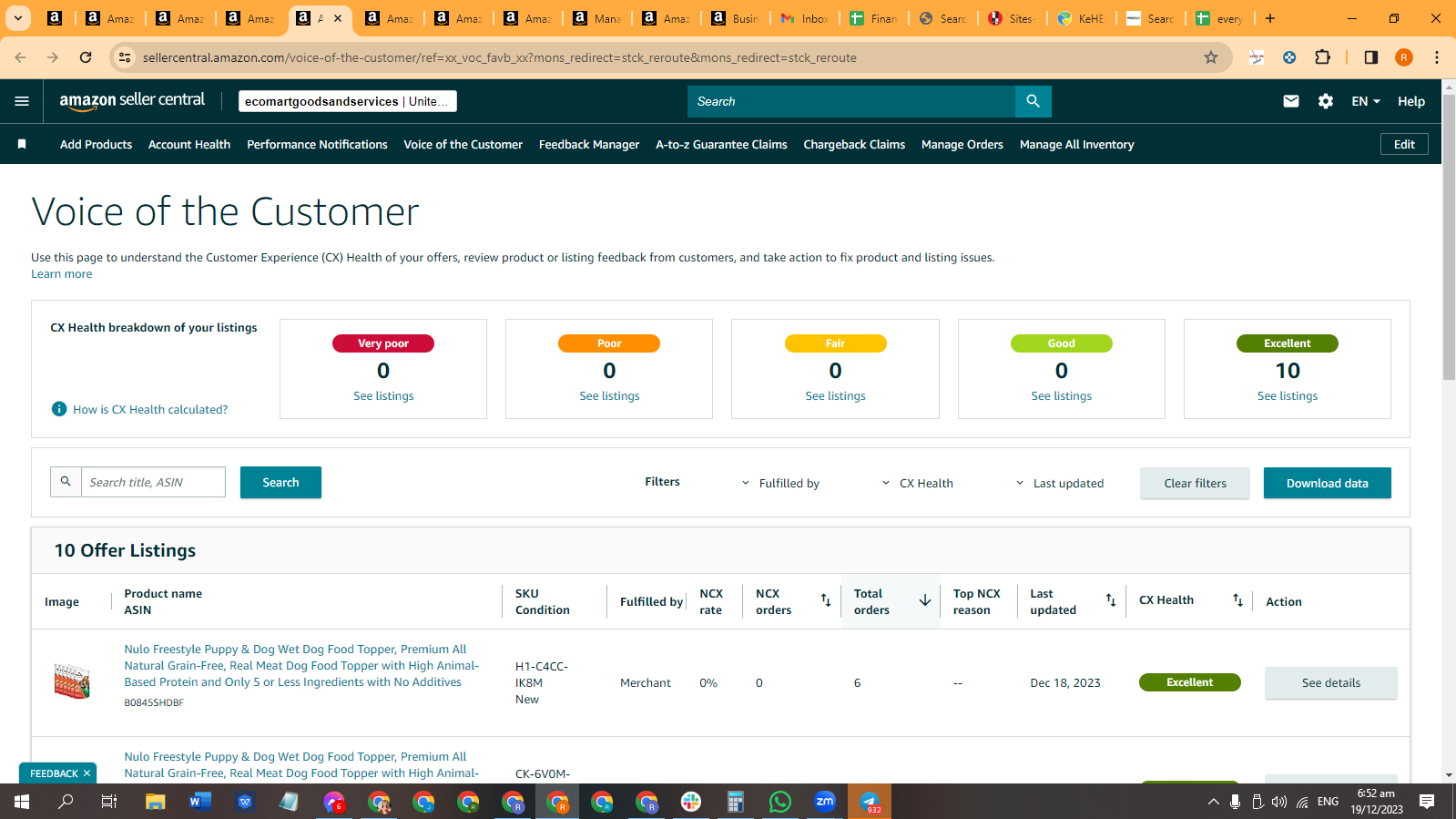Click the Download data button
The image size is (1456, 819).
coord(1327,484)
